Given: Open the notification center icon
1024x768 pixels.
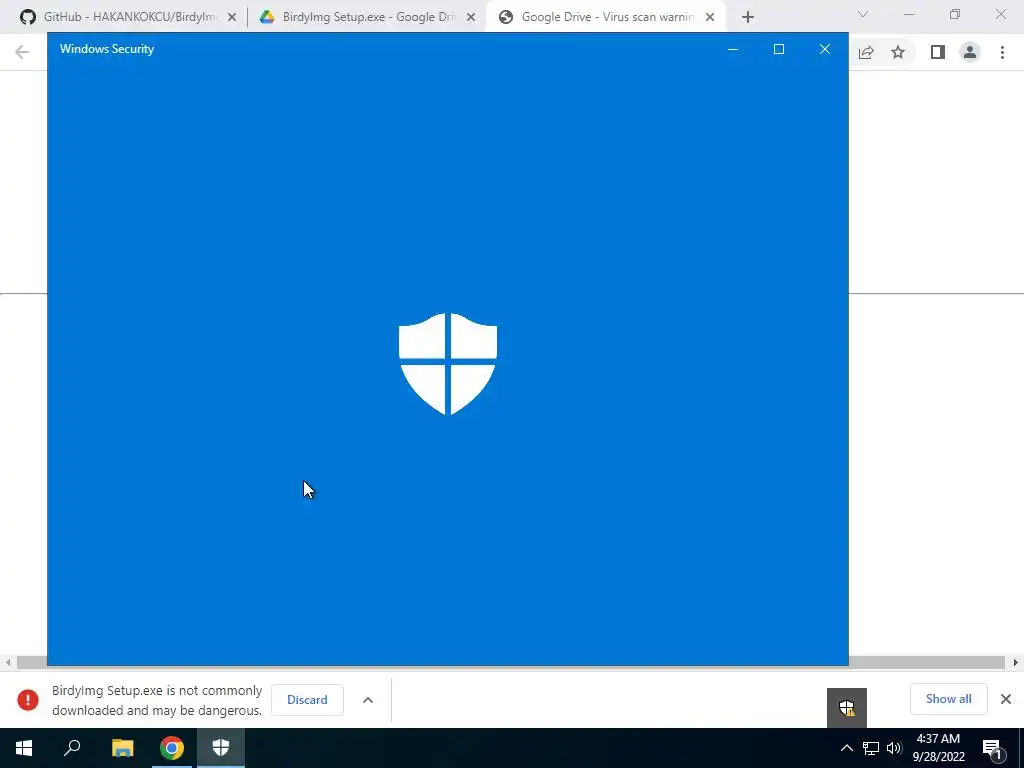Looking at the screenshot, I should 993,749.
